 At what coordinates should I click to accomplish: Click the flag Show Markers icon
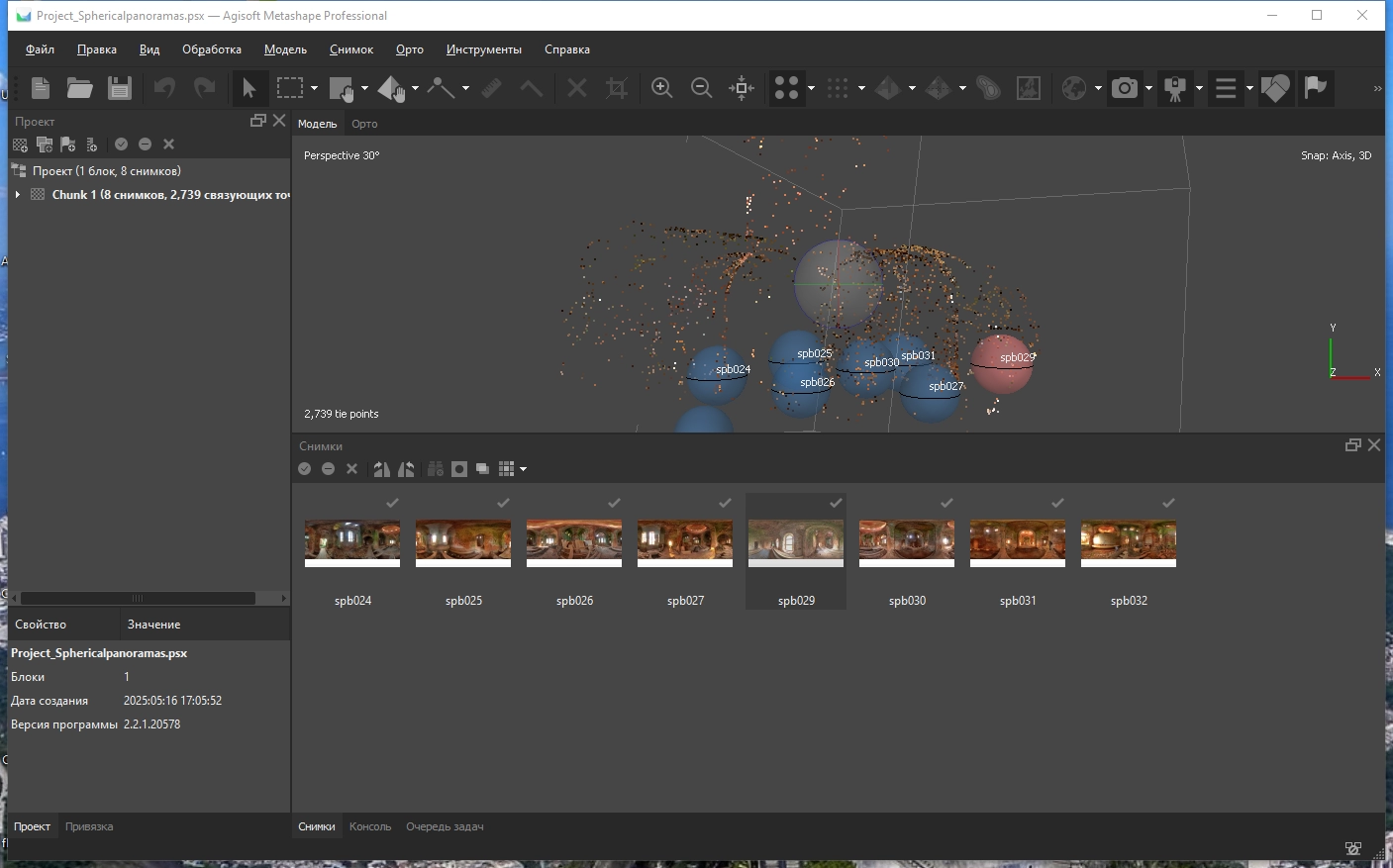tap(1315, 88)
